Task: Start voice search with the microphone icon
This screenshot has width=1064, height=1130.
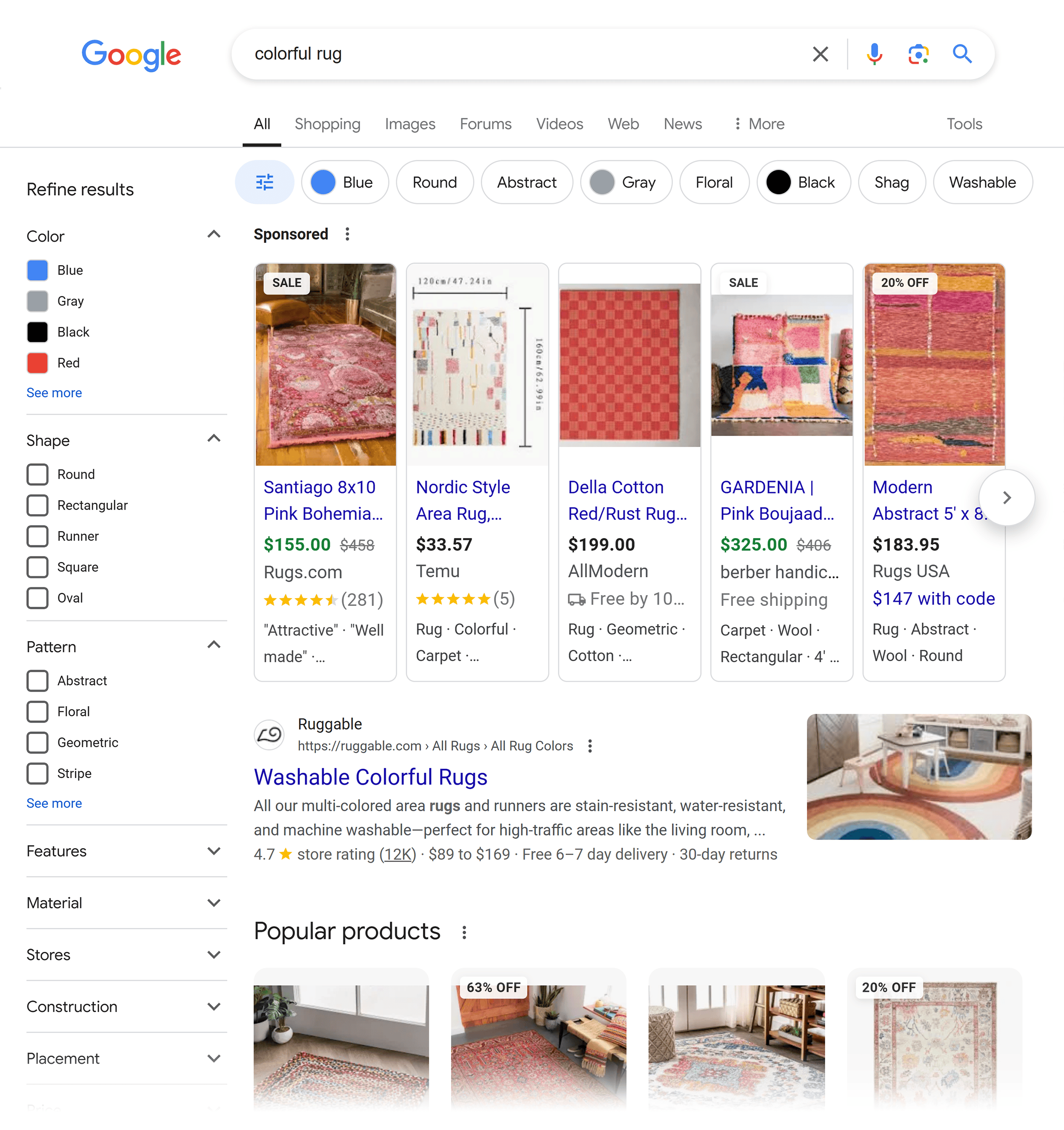Action: 874,54
